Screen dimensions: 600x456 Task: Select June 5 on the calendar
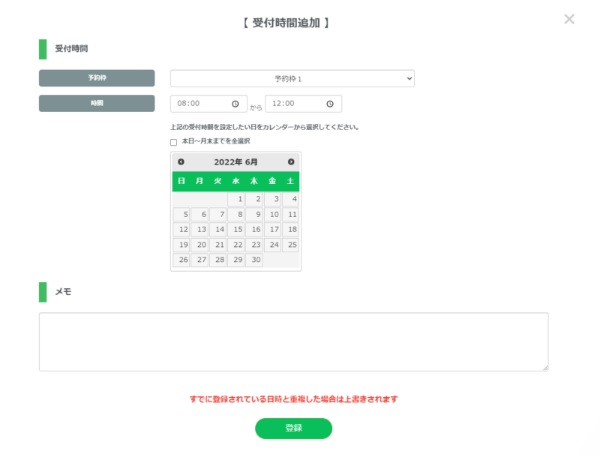pos(181,214)
